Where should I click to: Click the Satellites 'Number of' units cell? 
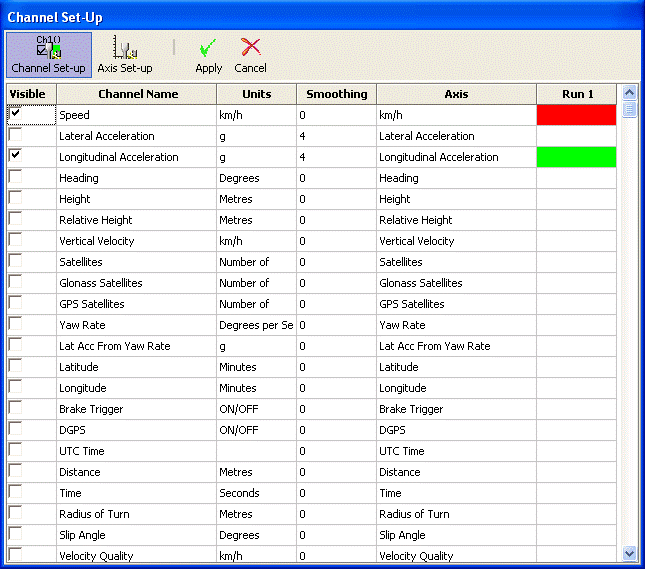[x=256, y=262]
